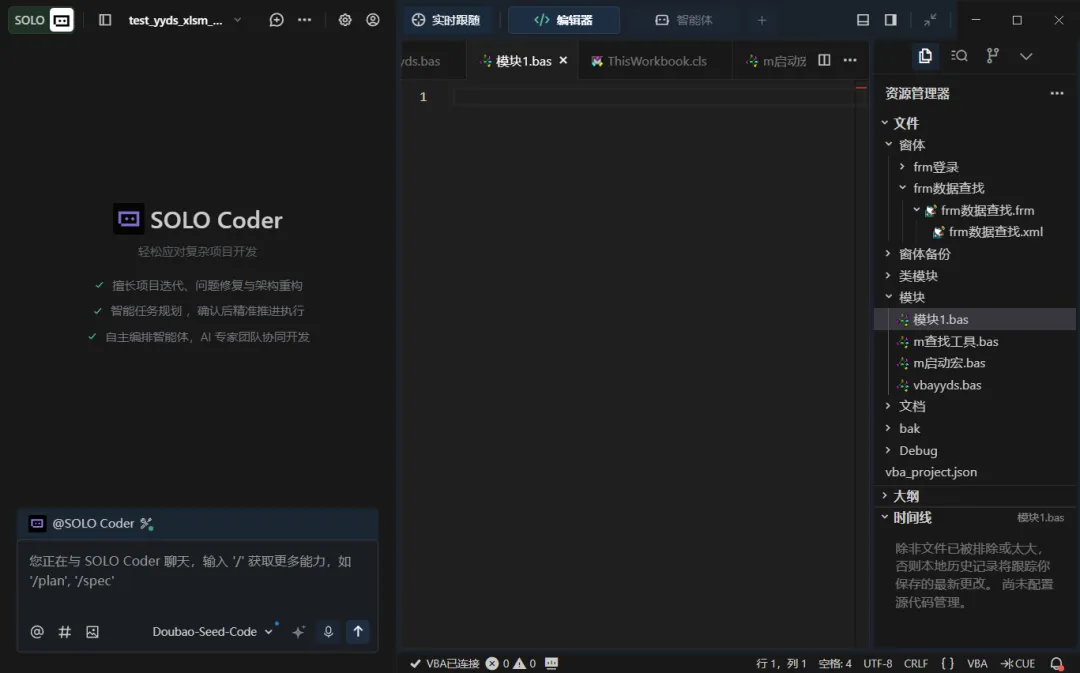Select 模块1.bas in the explorer

[x=975, y=319]
